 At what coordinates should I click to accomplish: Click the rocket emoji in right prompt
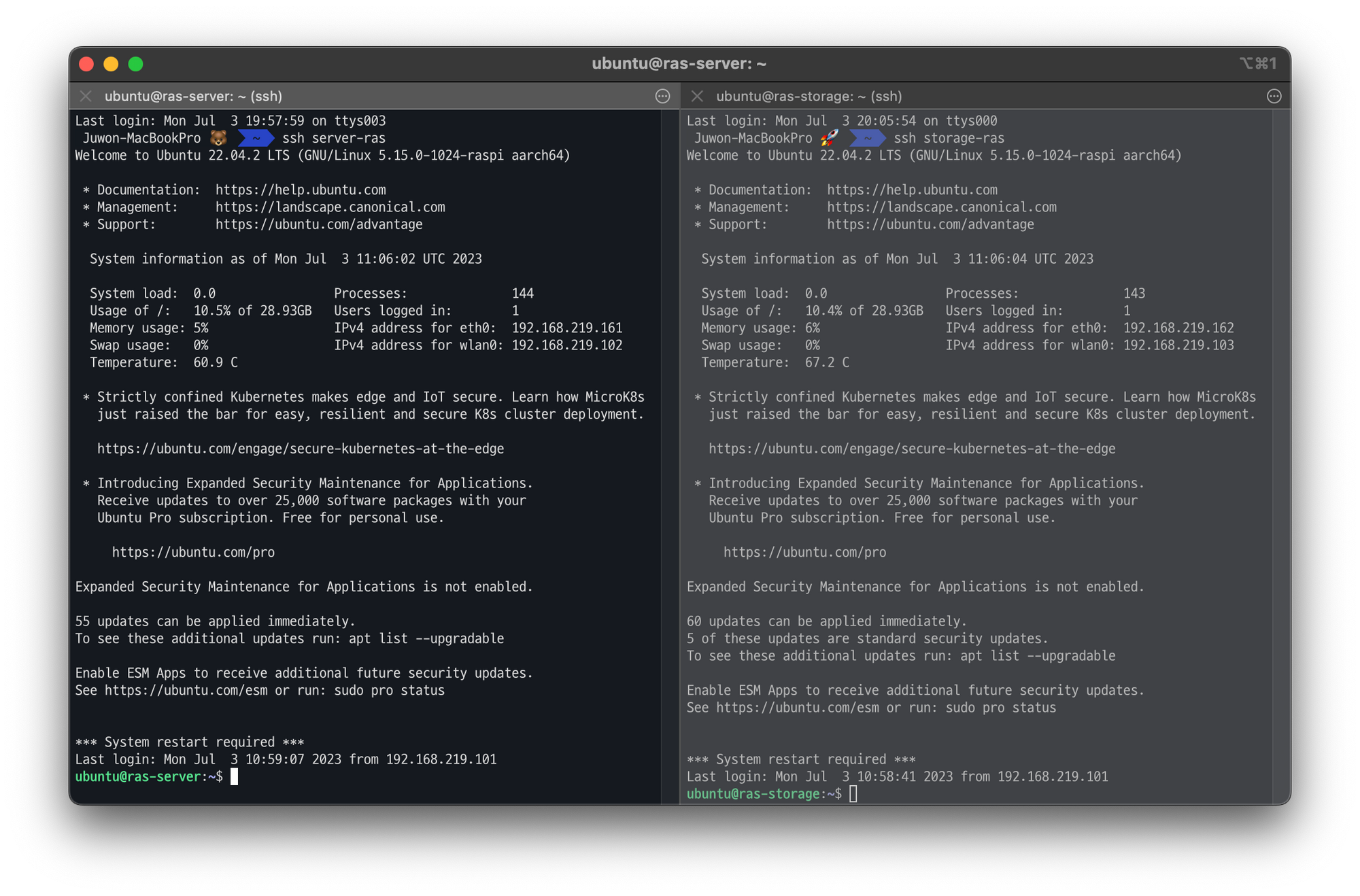[830, 138]
